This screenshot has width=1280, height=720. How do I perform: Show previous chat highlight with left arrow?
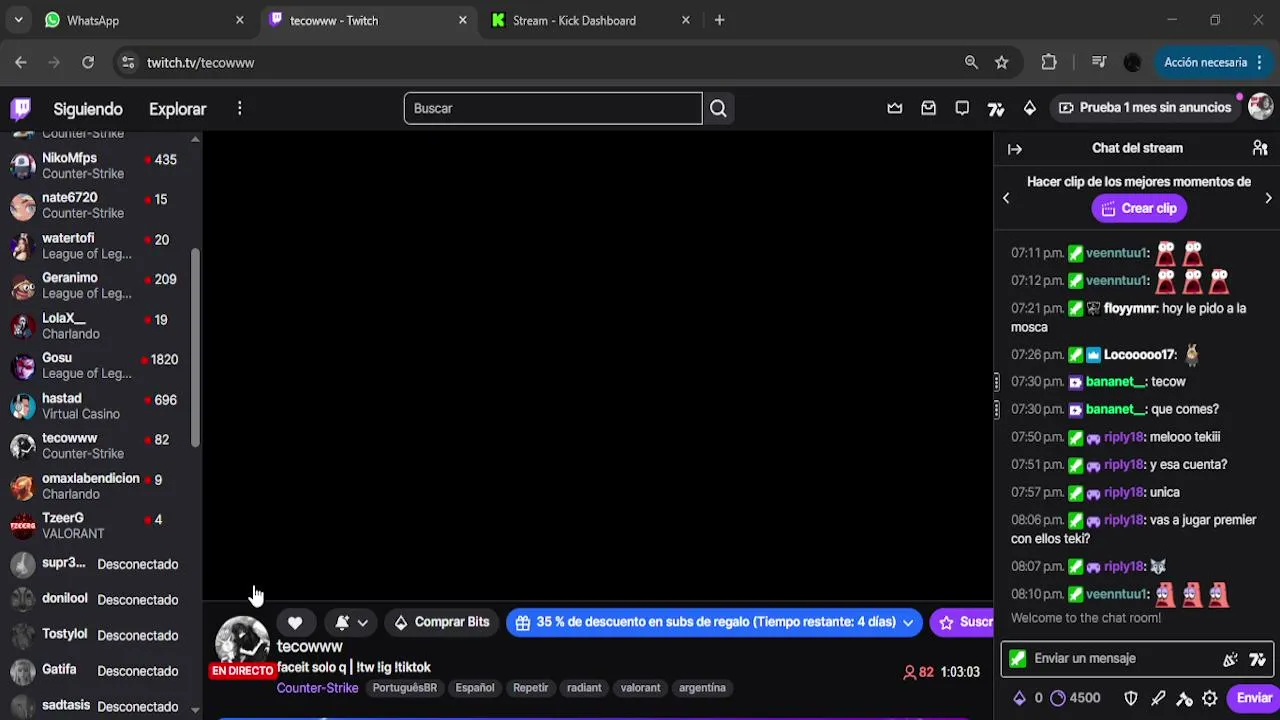[1006, 198]
